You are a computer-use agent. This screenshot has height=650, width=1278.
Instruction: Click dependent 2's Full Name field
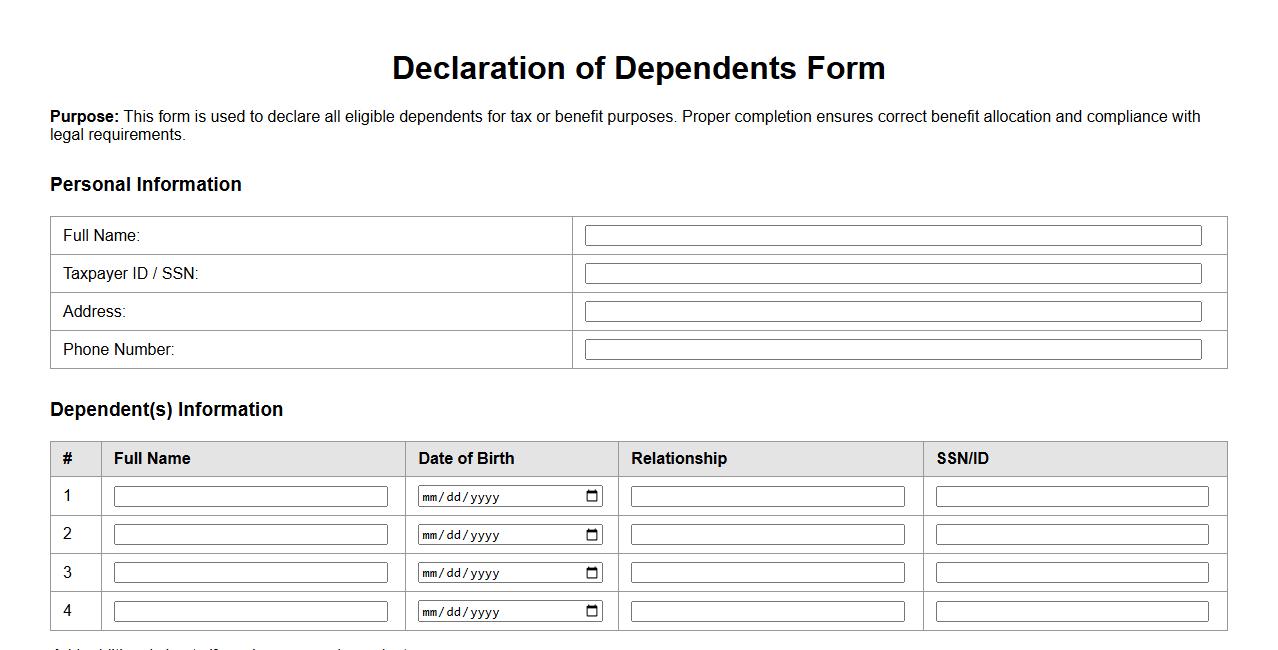(250, 534)
